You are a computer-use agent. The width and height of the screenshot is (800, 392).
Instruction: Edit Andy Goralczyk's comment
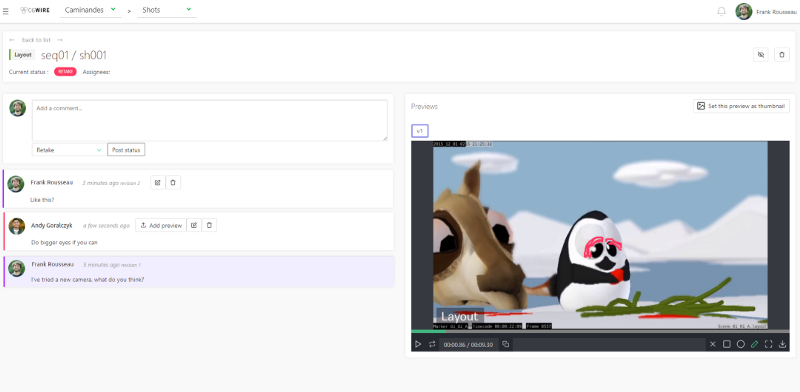(194, 225)
